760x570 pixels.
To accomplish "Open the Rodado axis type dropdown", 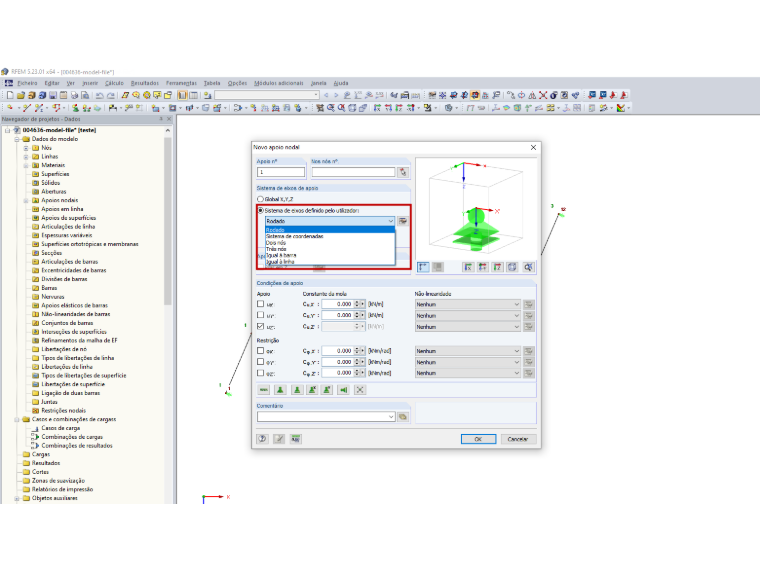I will coord(330,221).
